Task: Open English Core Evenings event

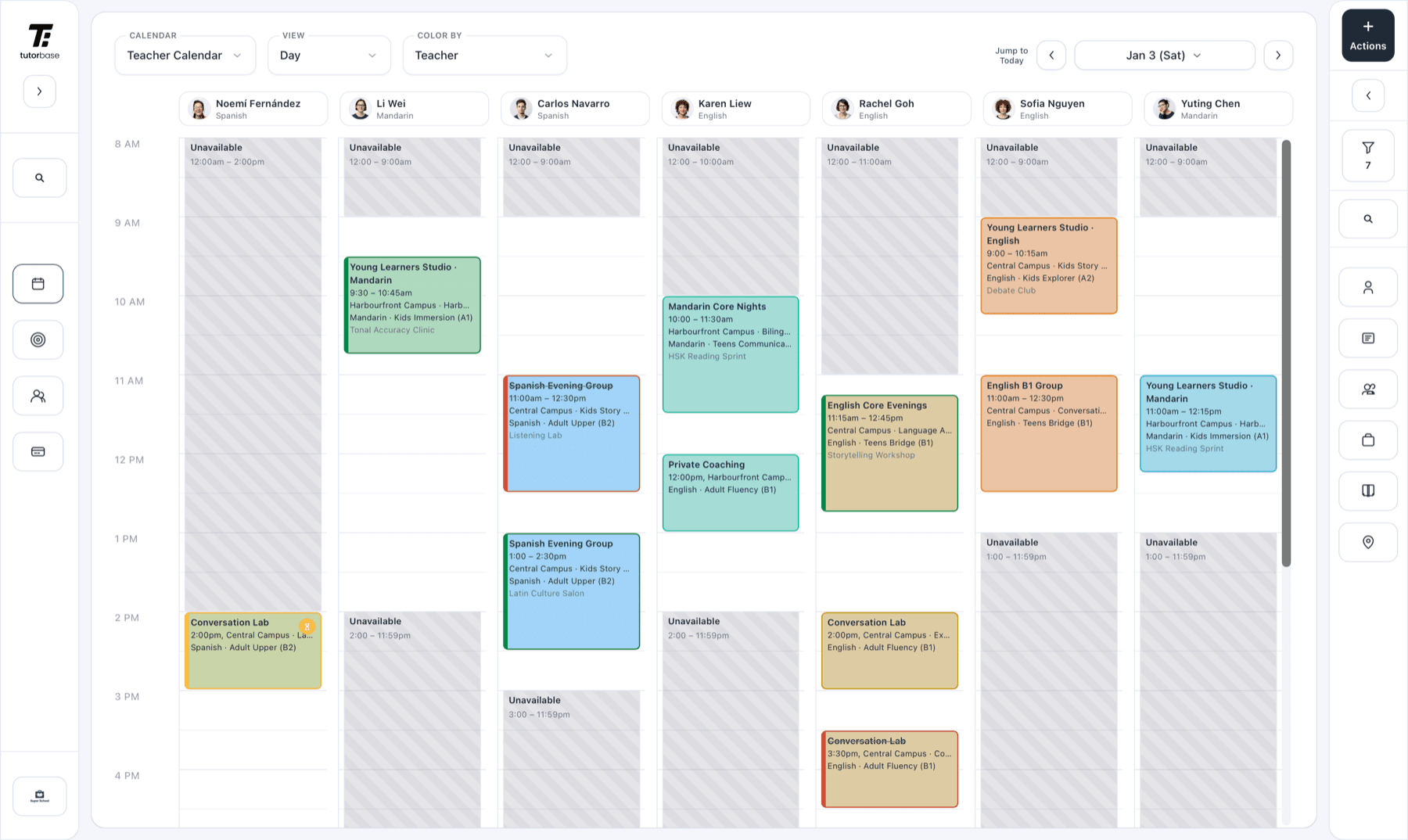Action: (890, 453)
